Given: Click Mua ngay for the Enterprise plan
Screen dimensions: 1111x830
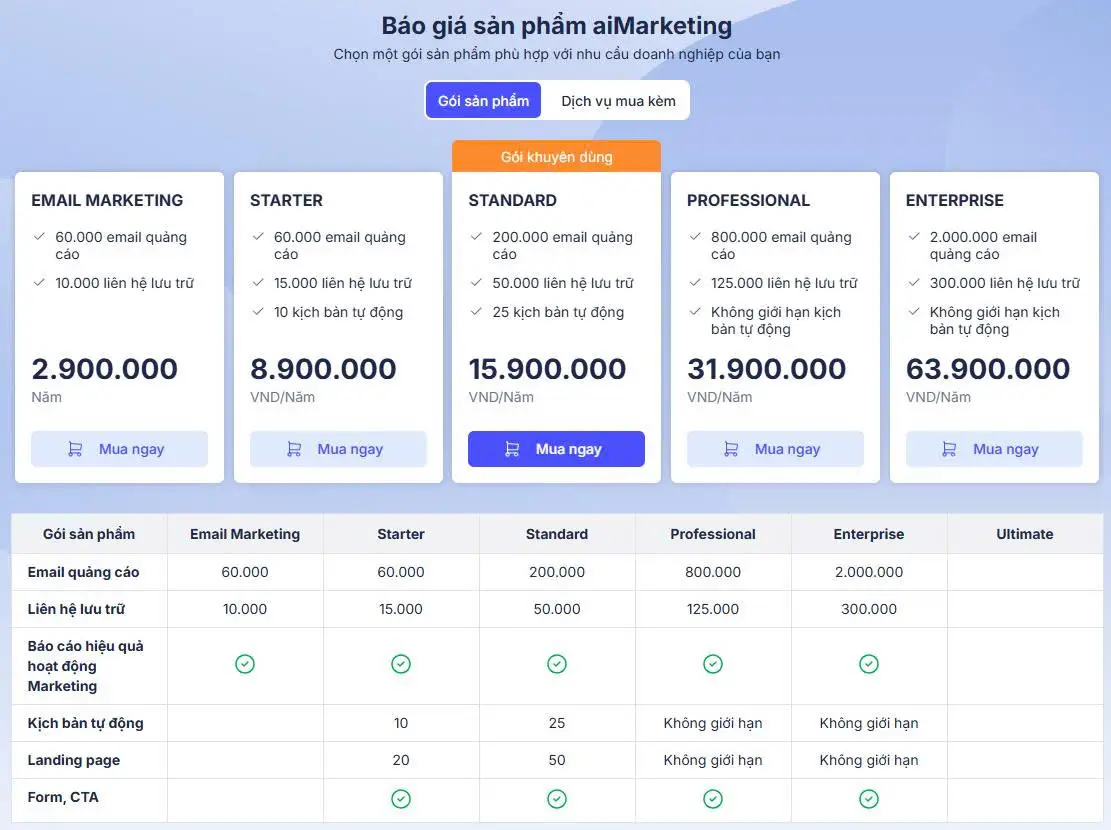Looking at the screenshot, I should [994, 449].
